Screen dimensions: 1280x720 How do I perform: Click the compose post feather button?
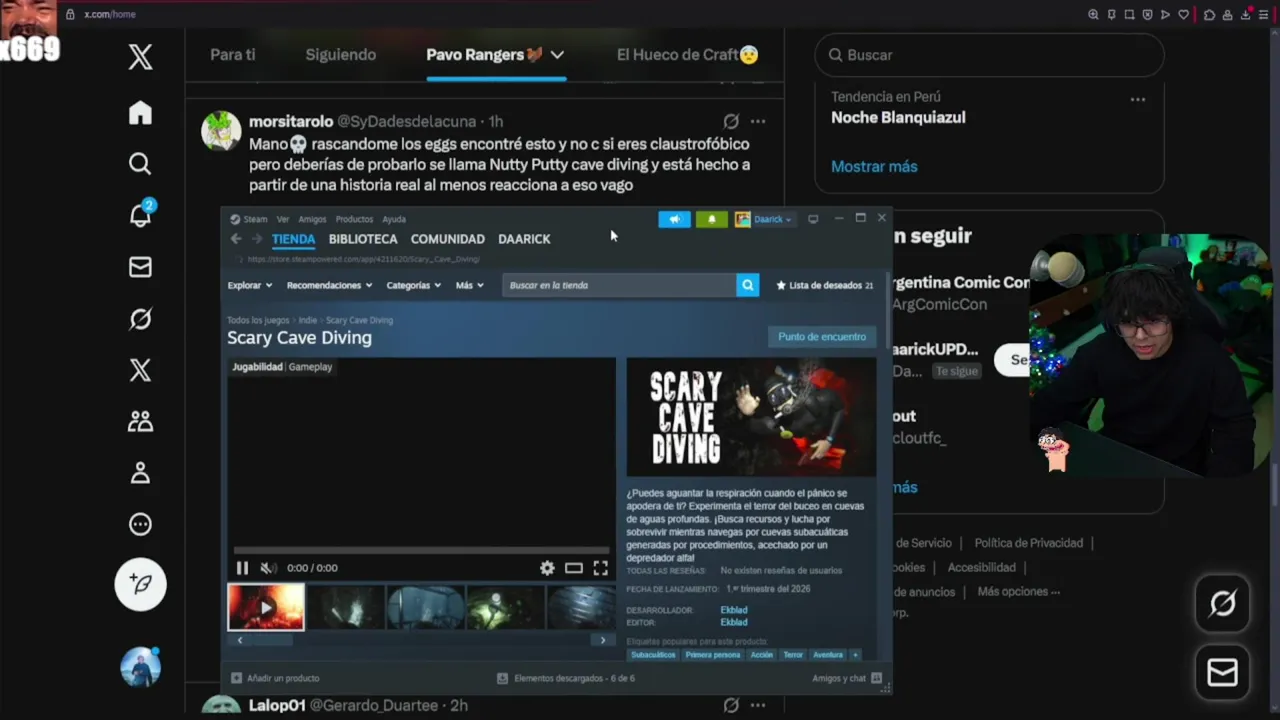(140, 584)
